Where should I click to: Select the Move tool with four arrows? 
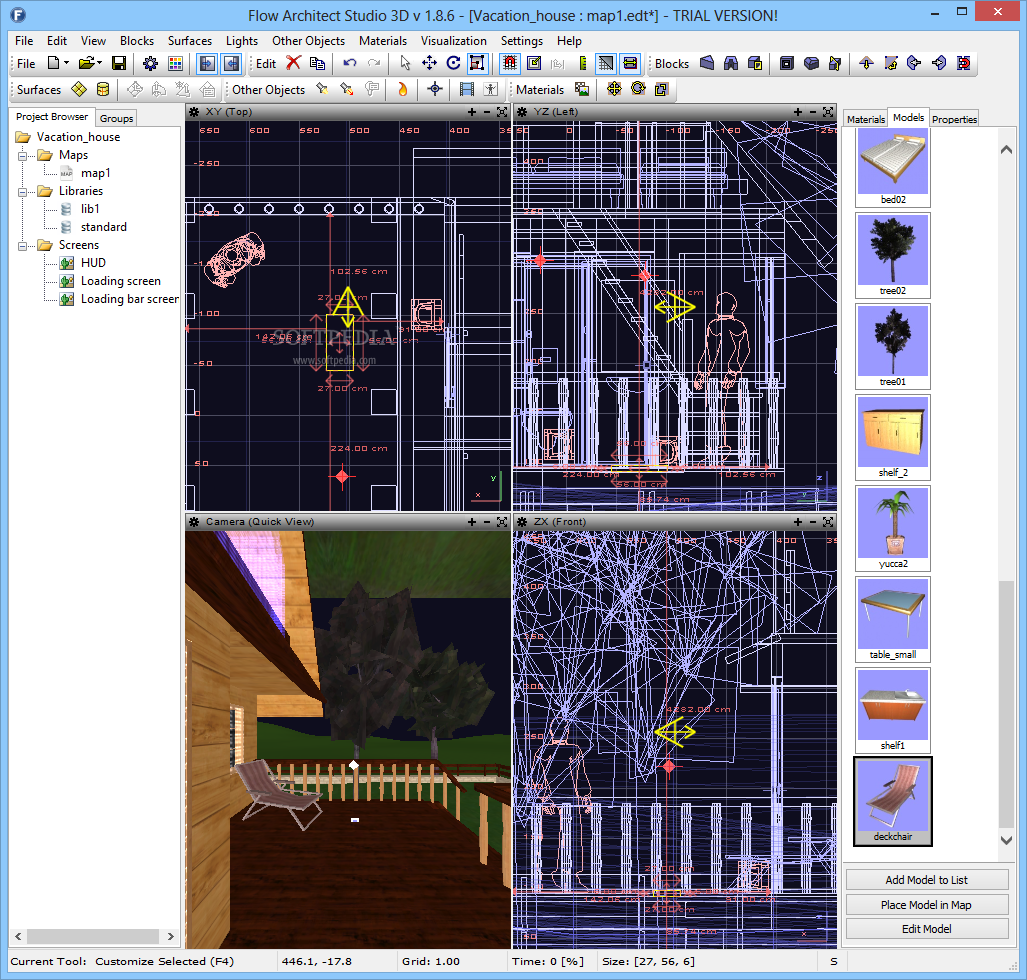(429, 63)
